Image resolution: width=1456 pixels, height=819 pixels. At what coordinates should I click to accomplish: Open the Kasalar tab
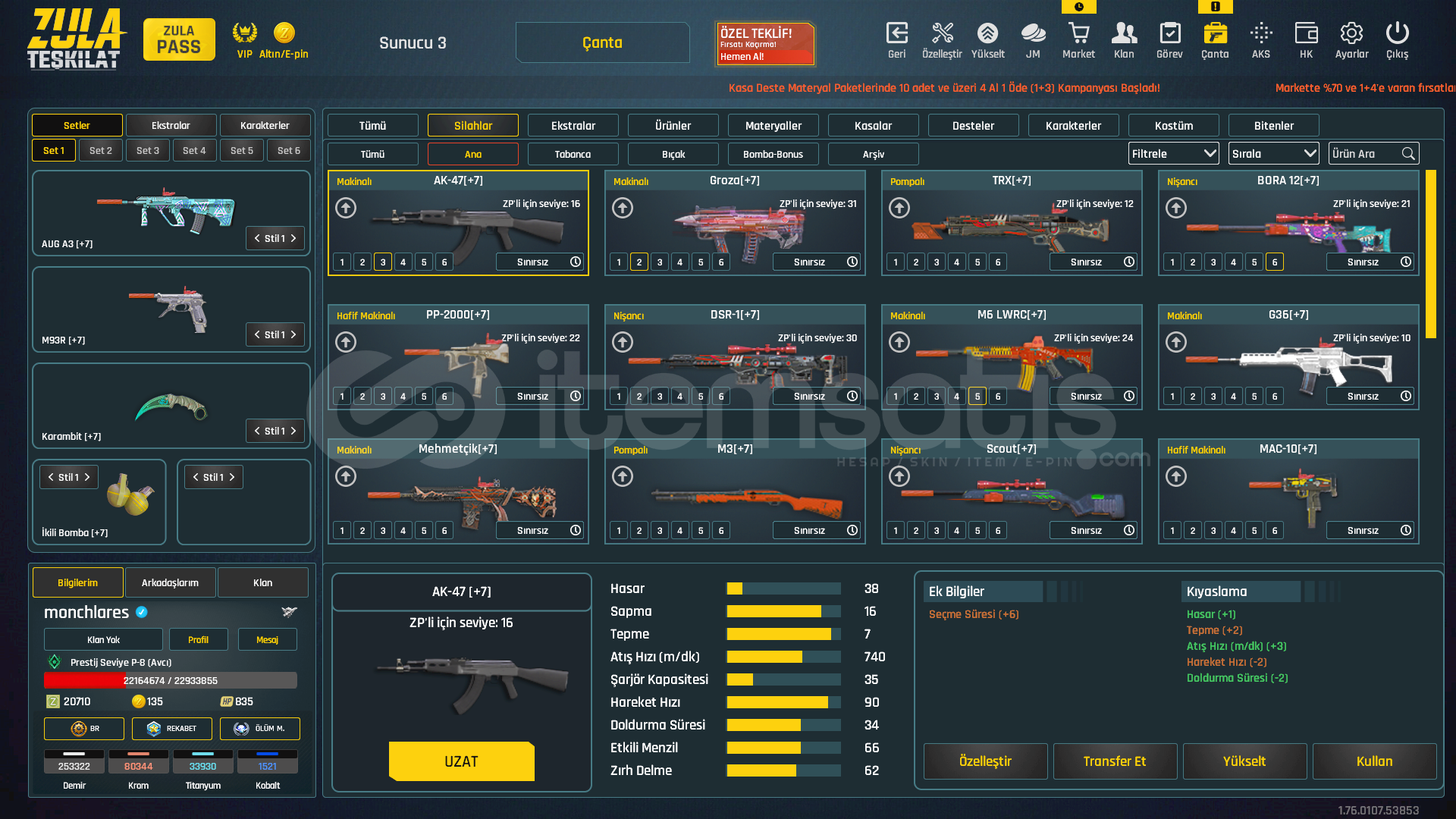click(873, 125)
